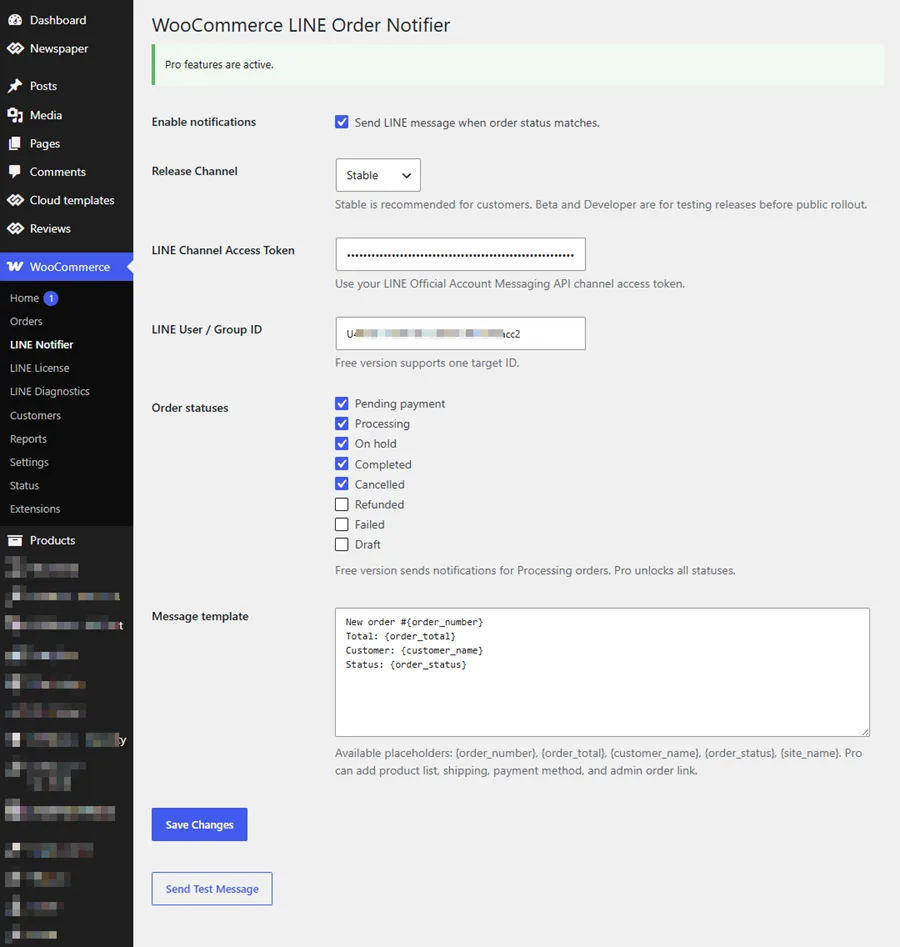The height and width of the screenshot is (947, 900).
Task: Click the 'Message template' label
Action: tap(200, 616)
